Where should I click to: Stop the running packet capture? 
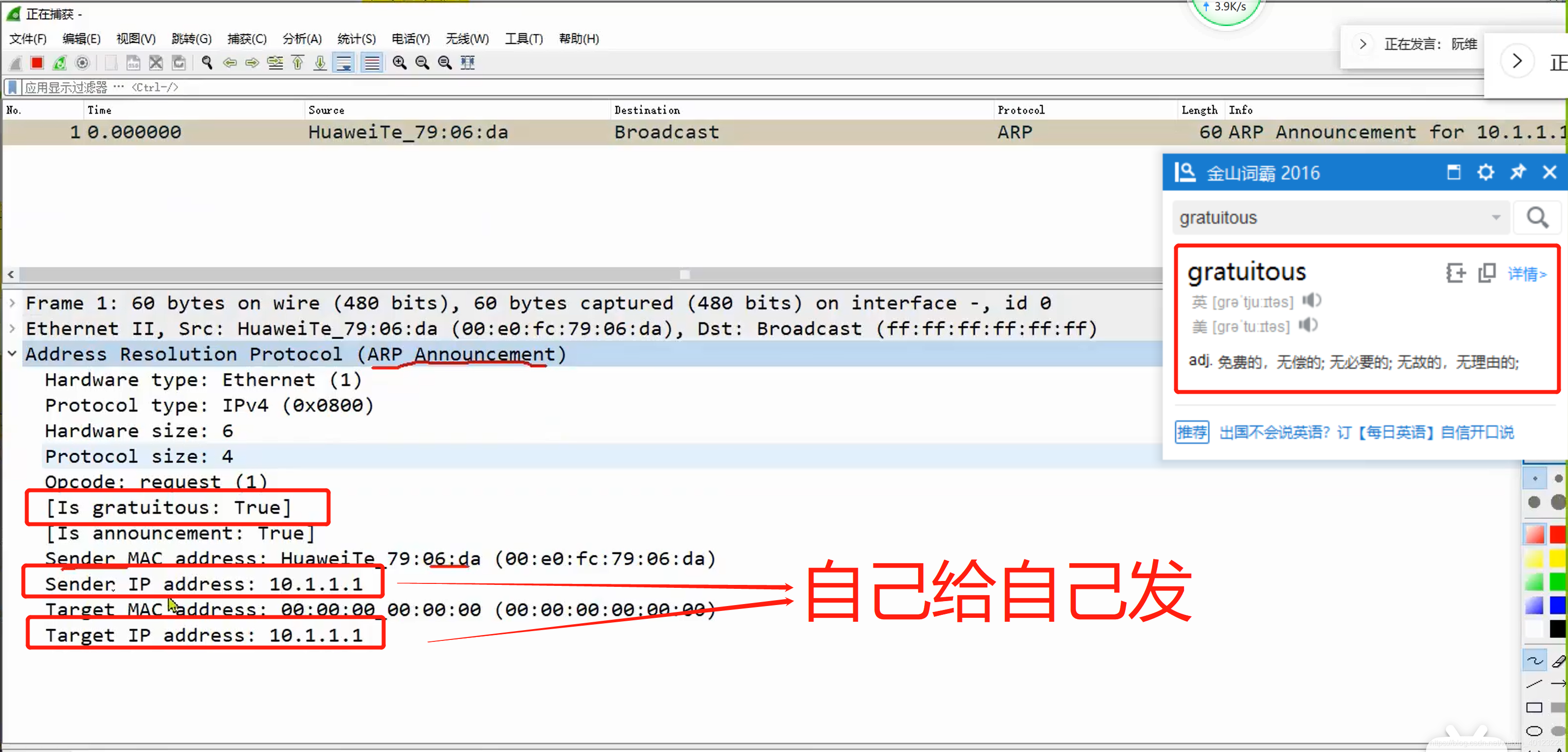(x=37, y=63)
